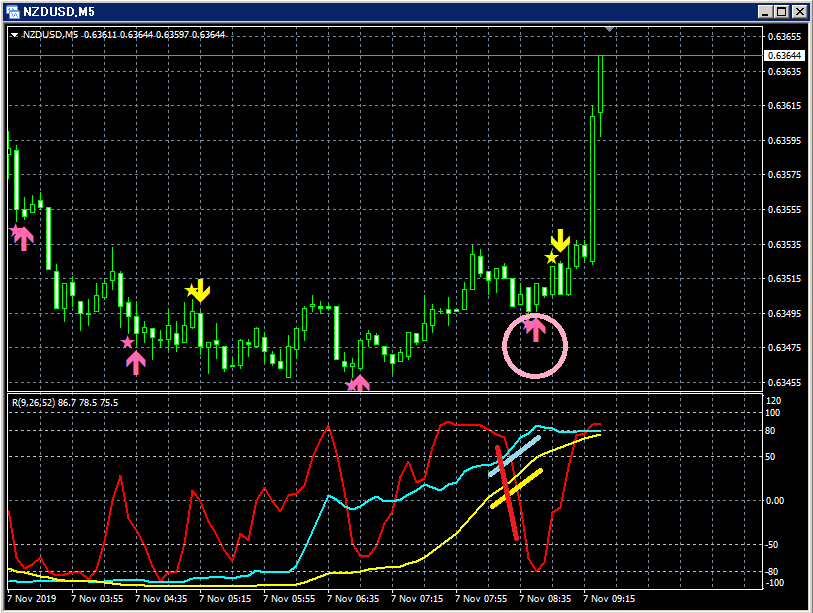Click the yellow down arrow near 7 Nov 05:15
This screenshot has width=813, height=613.
pos(201,291)
